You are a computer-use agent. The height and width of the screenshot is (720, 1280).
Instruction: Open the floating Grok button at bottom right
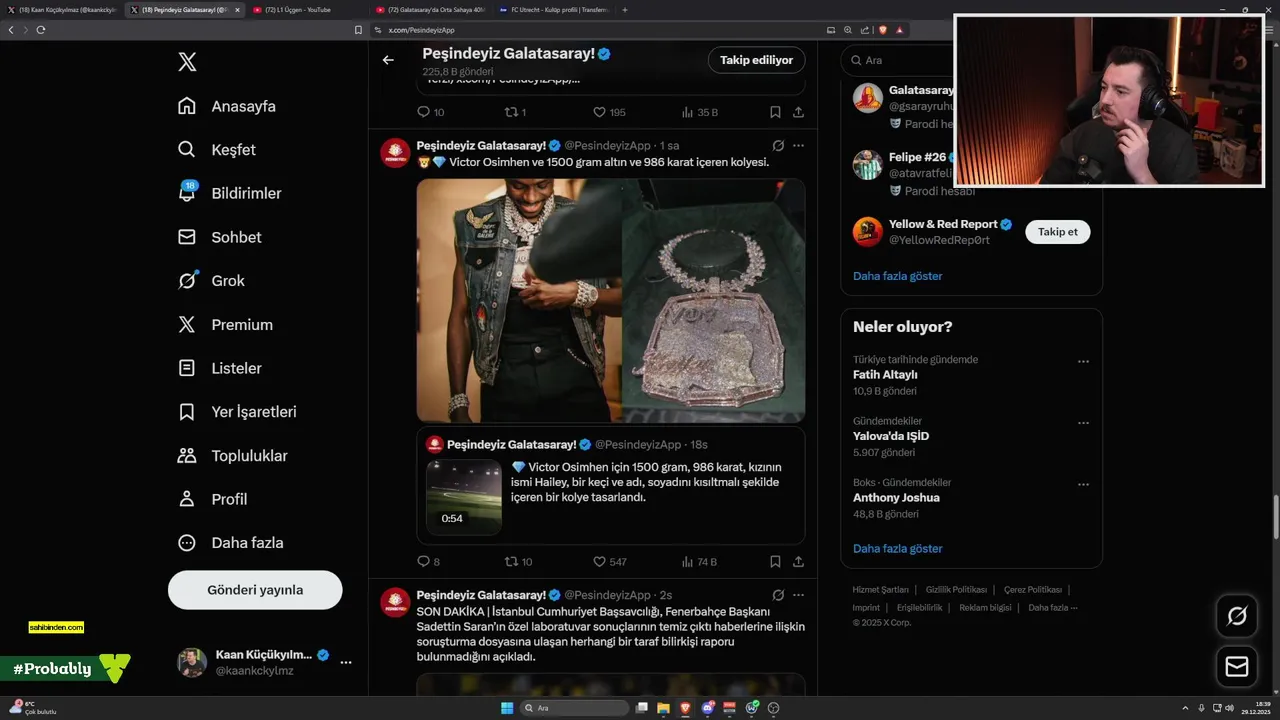click(x=1237, y=616)
